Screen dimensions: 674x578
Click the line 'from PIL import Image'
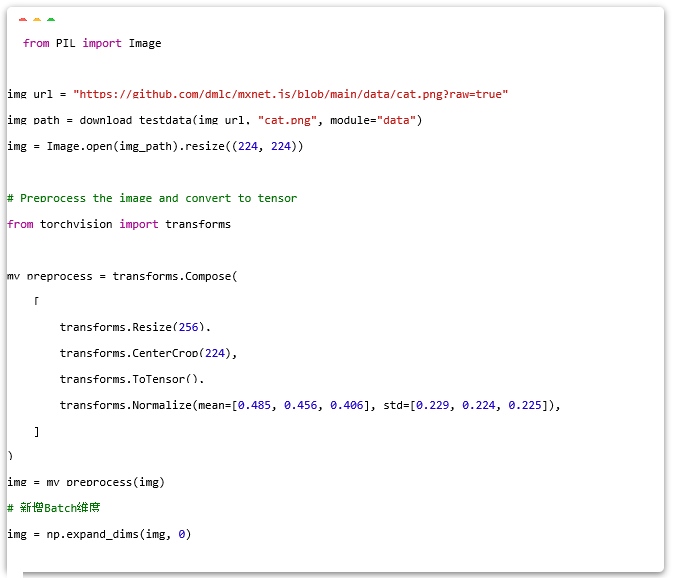click(92, 43)
